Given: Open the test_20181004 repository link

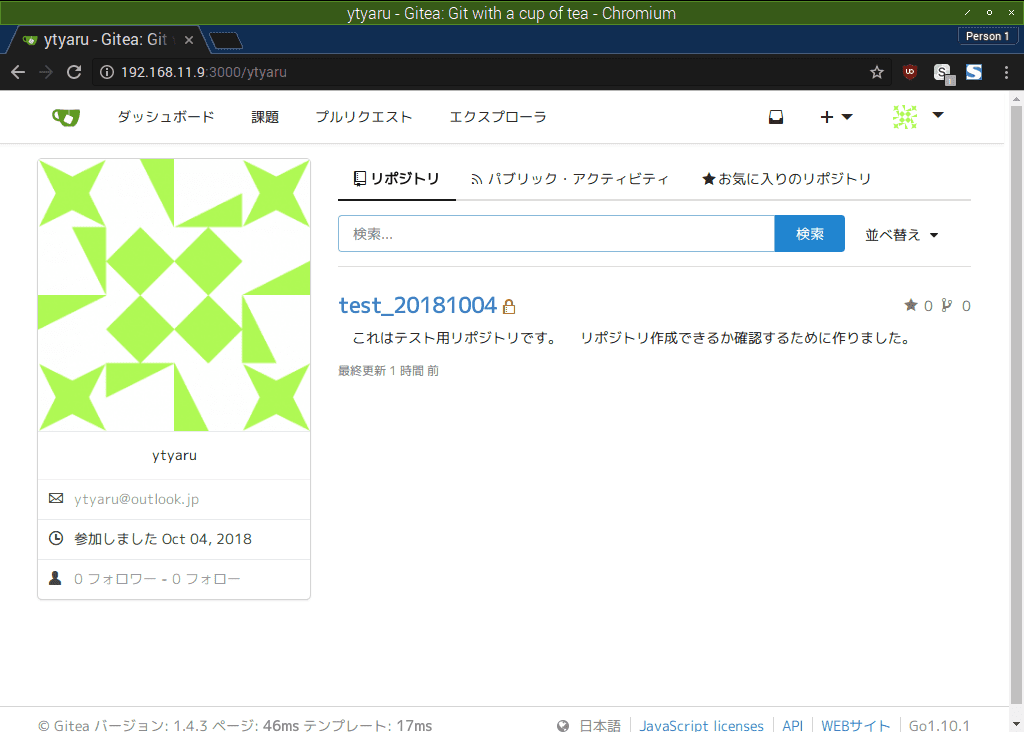Looking at the screenshot, I should click(x=418, y=305).
